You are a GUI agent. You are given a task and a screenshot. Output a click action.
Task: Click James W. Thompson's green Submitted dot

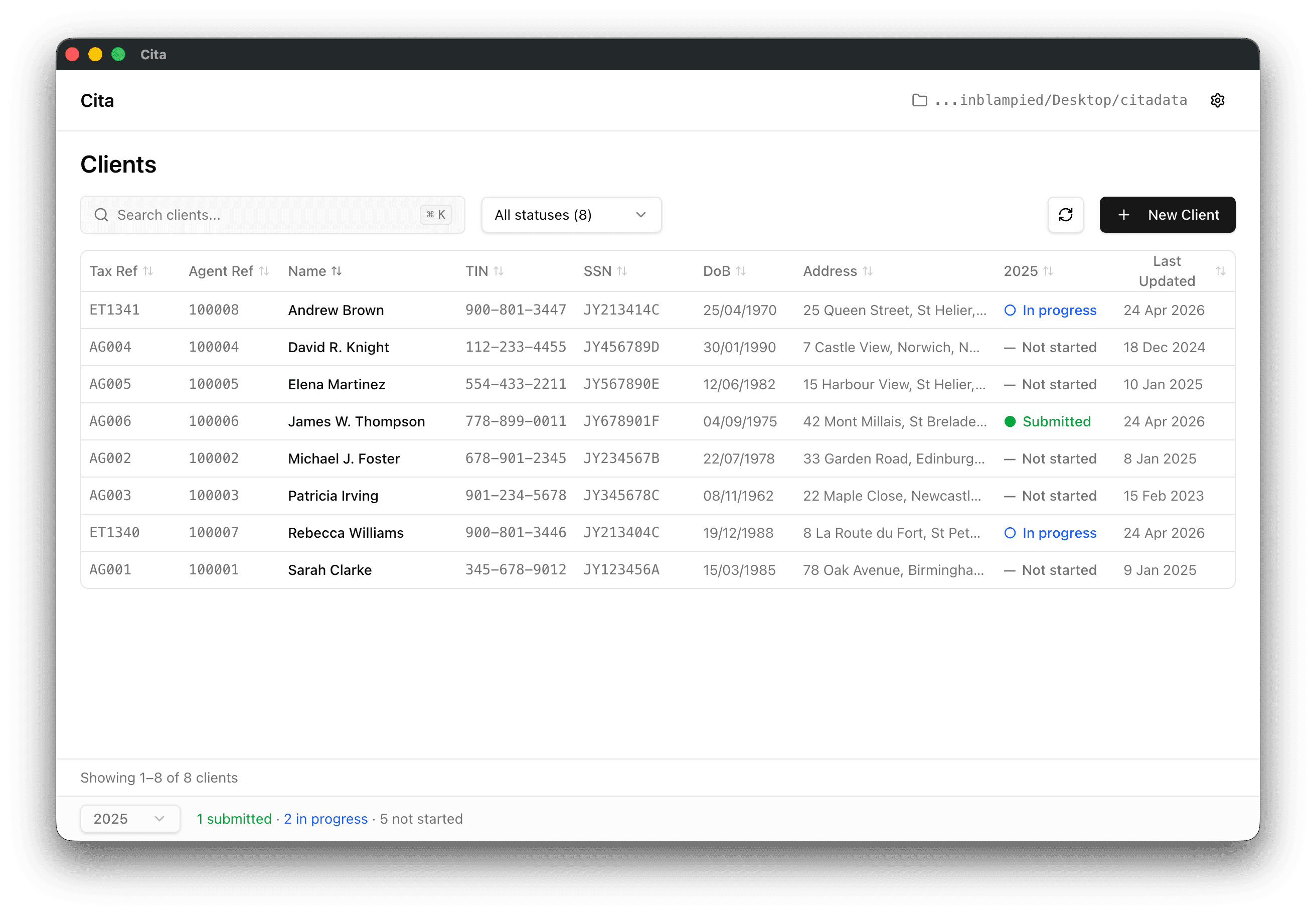(1010, 422)
